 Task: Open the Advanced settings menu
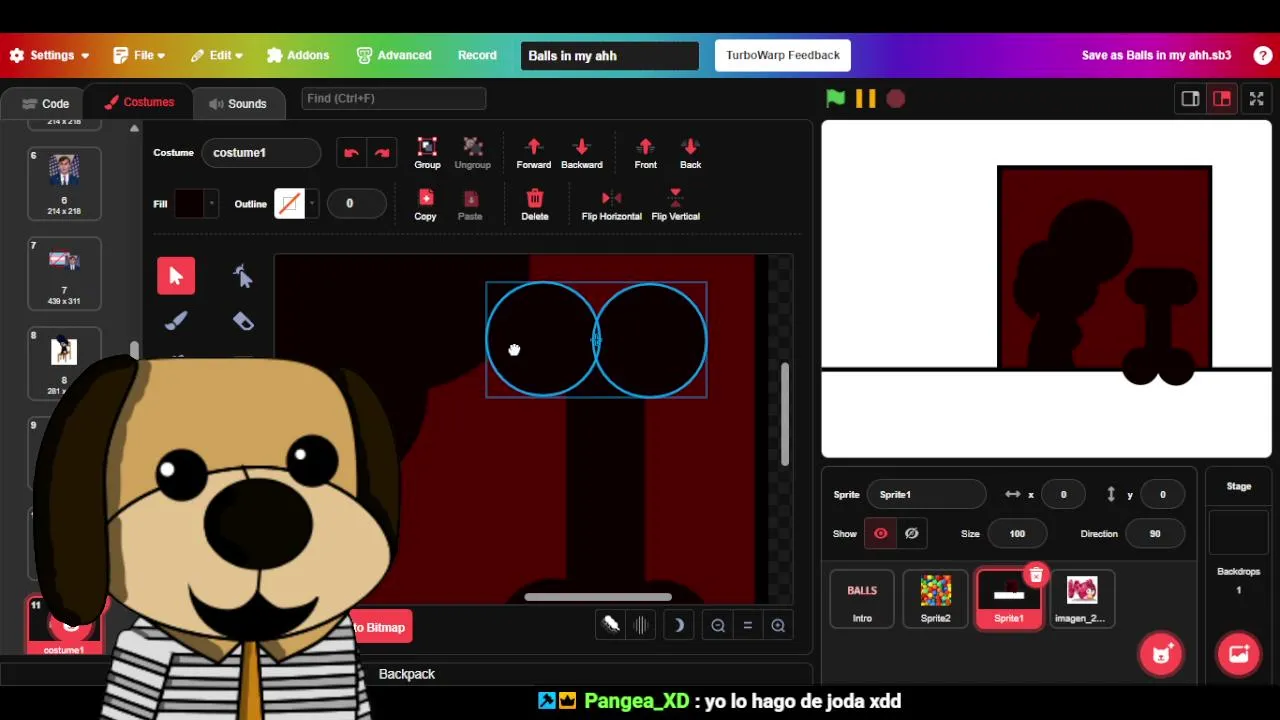click(394, 55)
